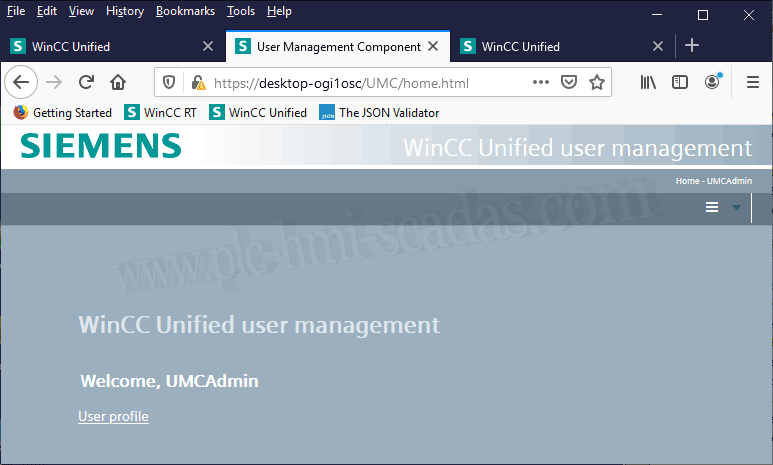Expand the UMC hamburger menu

712,207
